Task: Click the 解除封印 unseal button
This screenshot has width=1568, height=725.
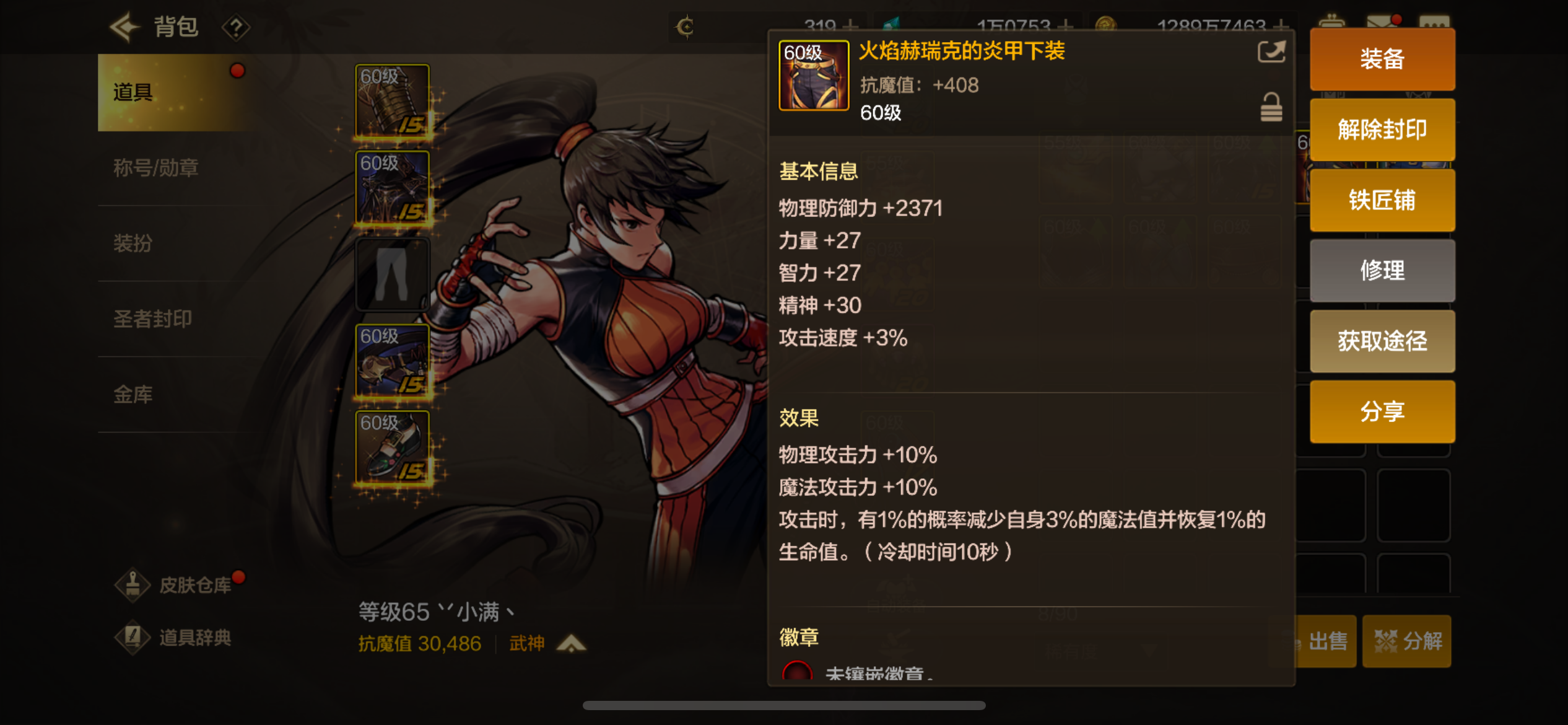Action: click(1382, 130)
